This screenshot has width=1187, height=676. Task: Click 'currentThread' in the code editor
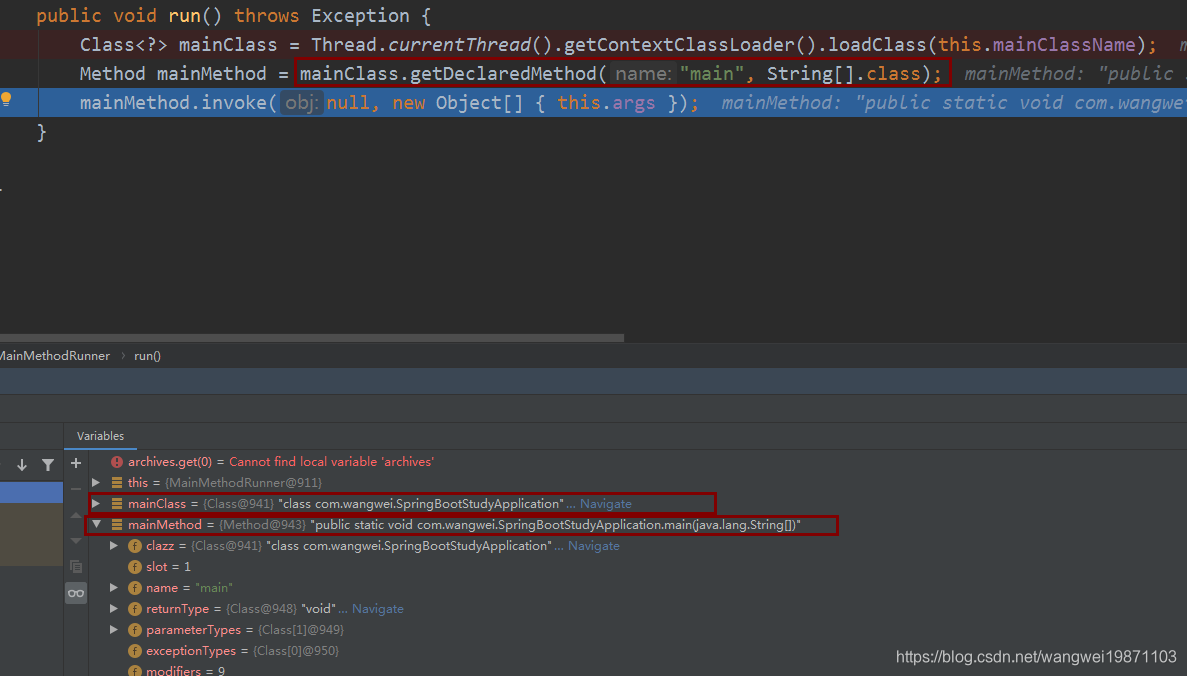pyautogui.click(x=460, y=45)
